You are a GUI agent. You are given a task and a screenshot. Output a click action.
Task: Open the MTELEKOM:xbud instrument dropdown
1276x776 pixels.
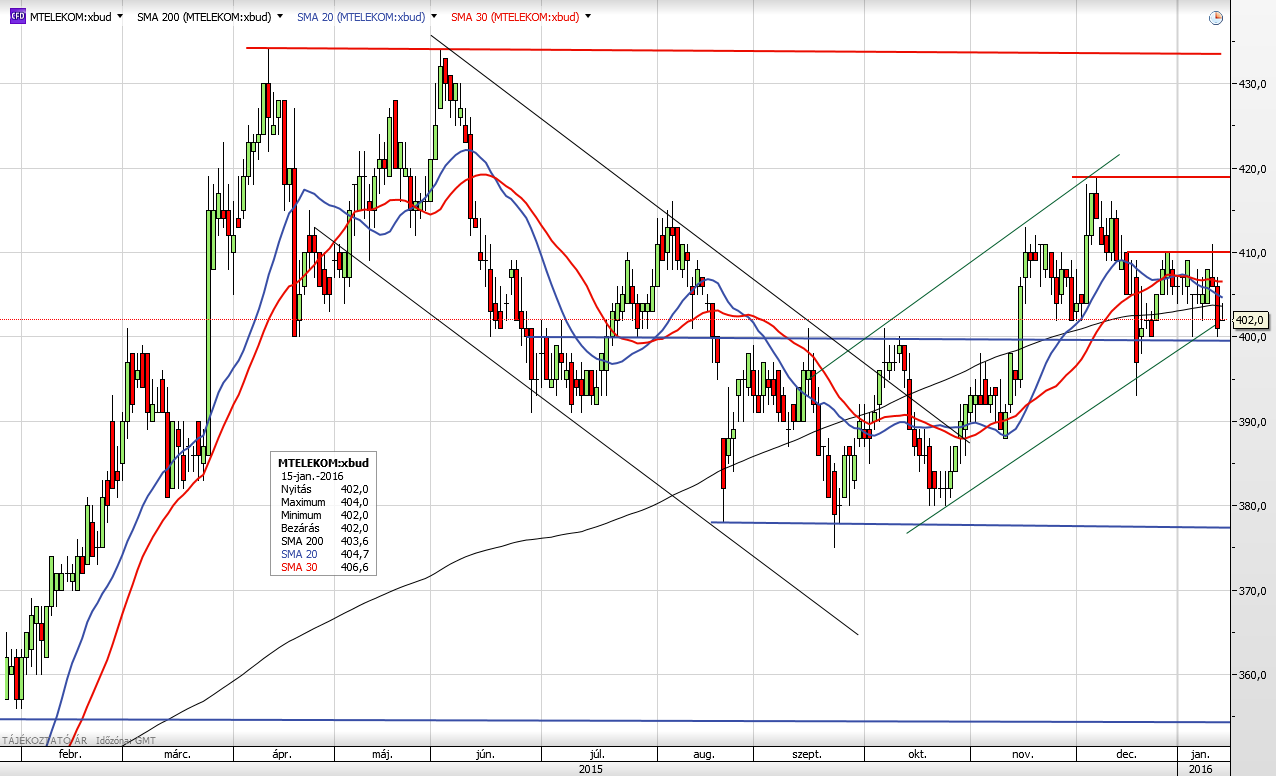click(120, 17)
